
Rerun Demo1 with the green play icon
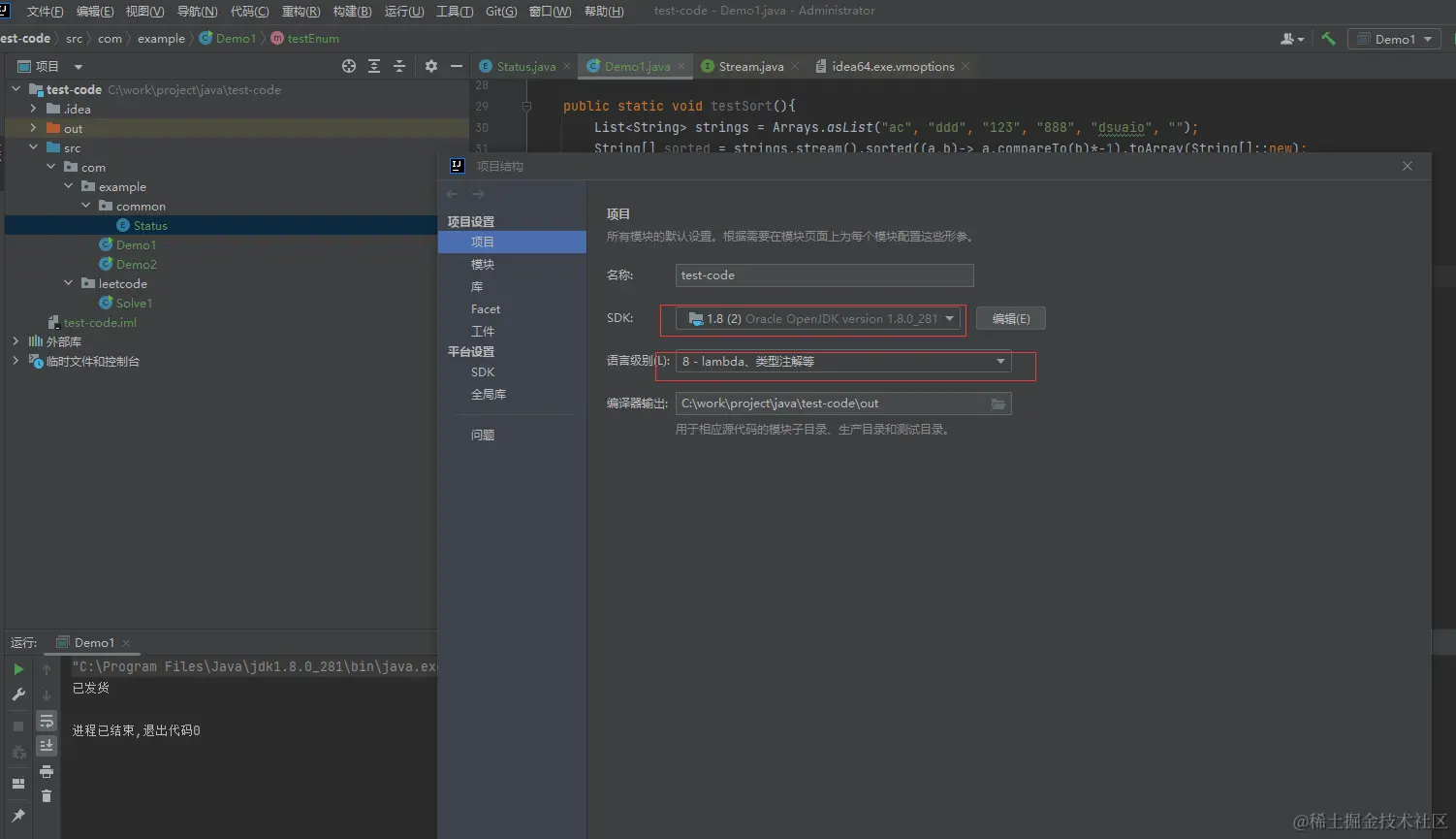18,669
